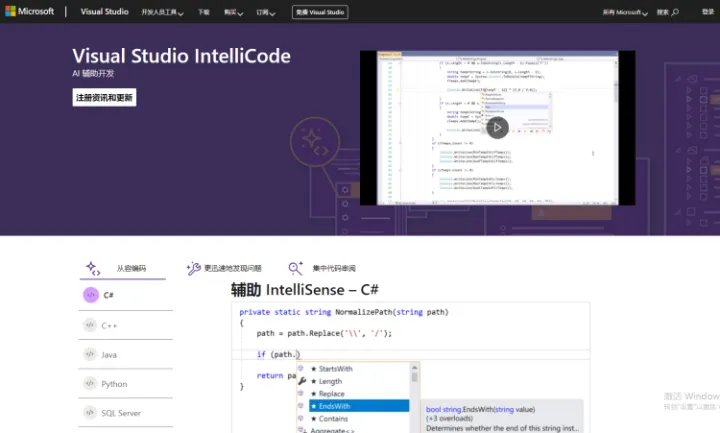Expand the developer tools dropdown after Visual Studio
Screen dimensions: 720x433
(162, 12)
